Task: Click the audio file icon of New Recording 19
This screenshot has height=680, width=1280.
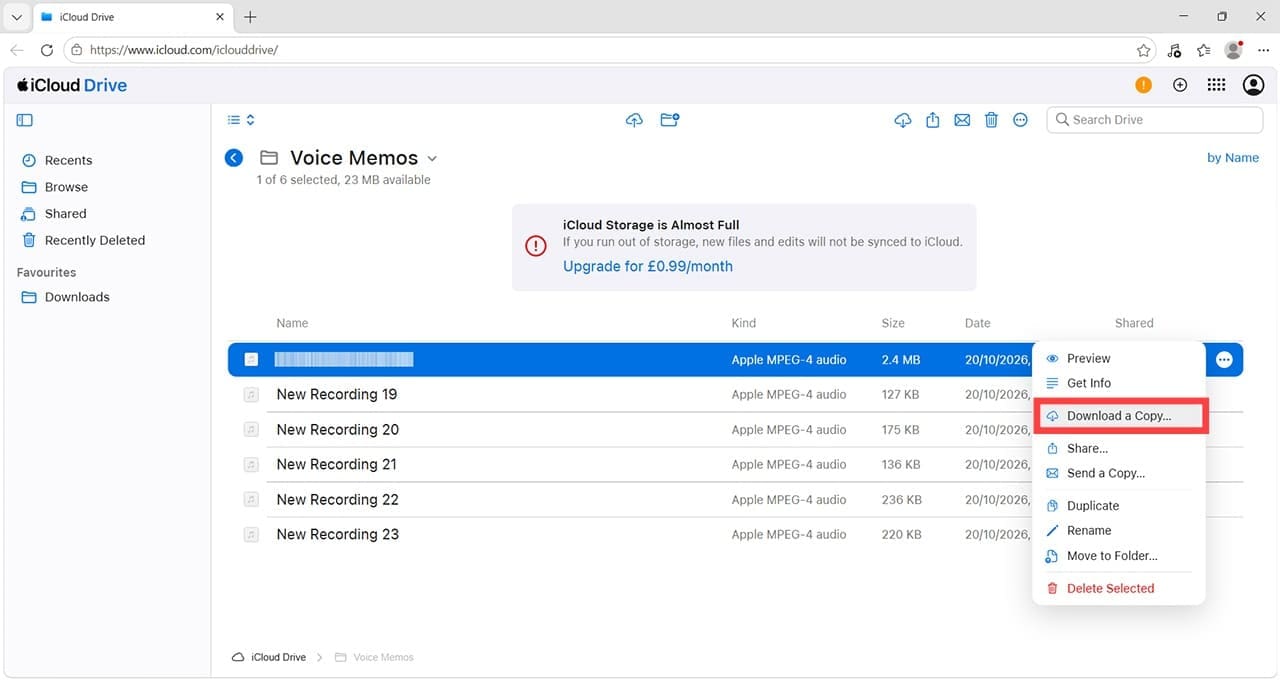Action: (251, 395)
